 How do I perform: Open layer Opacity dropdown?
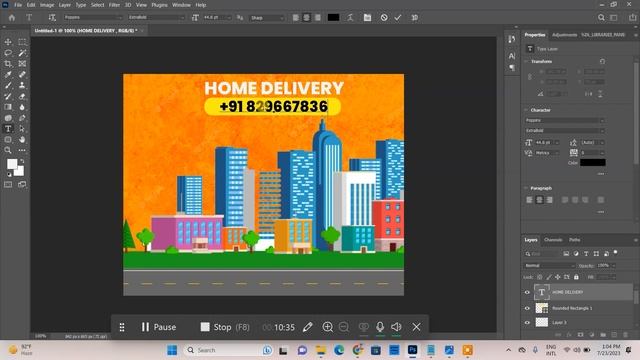613,265
